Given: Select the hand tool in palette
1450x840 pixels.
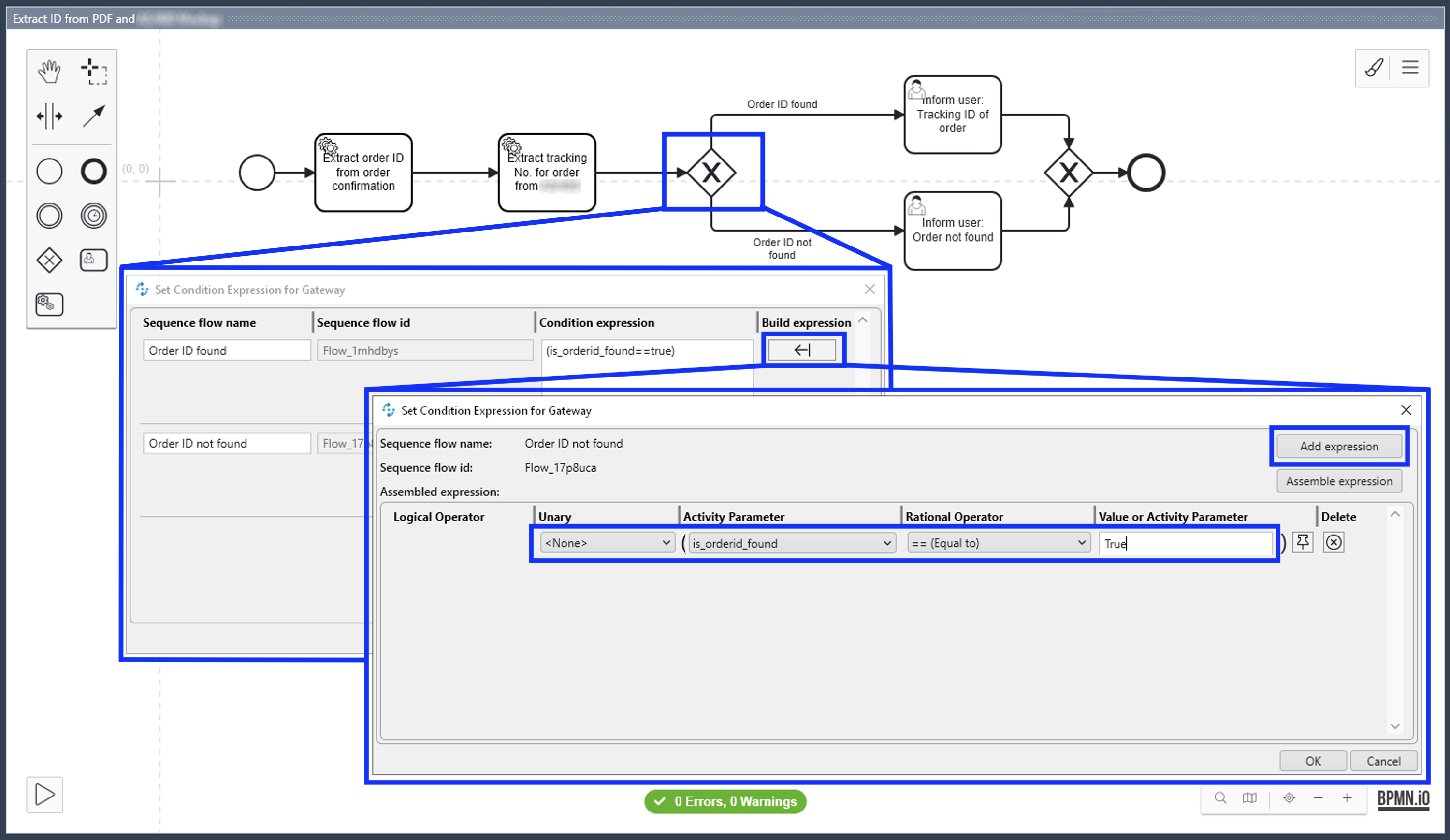Looking at the screenshot, I should (49, 72).
